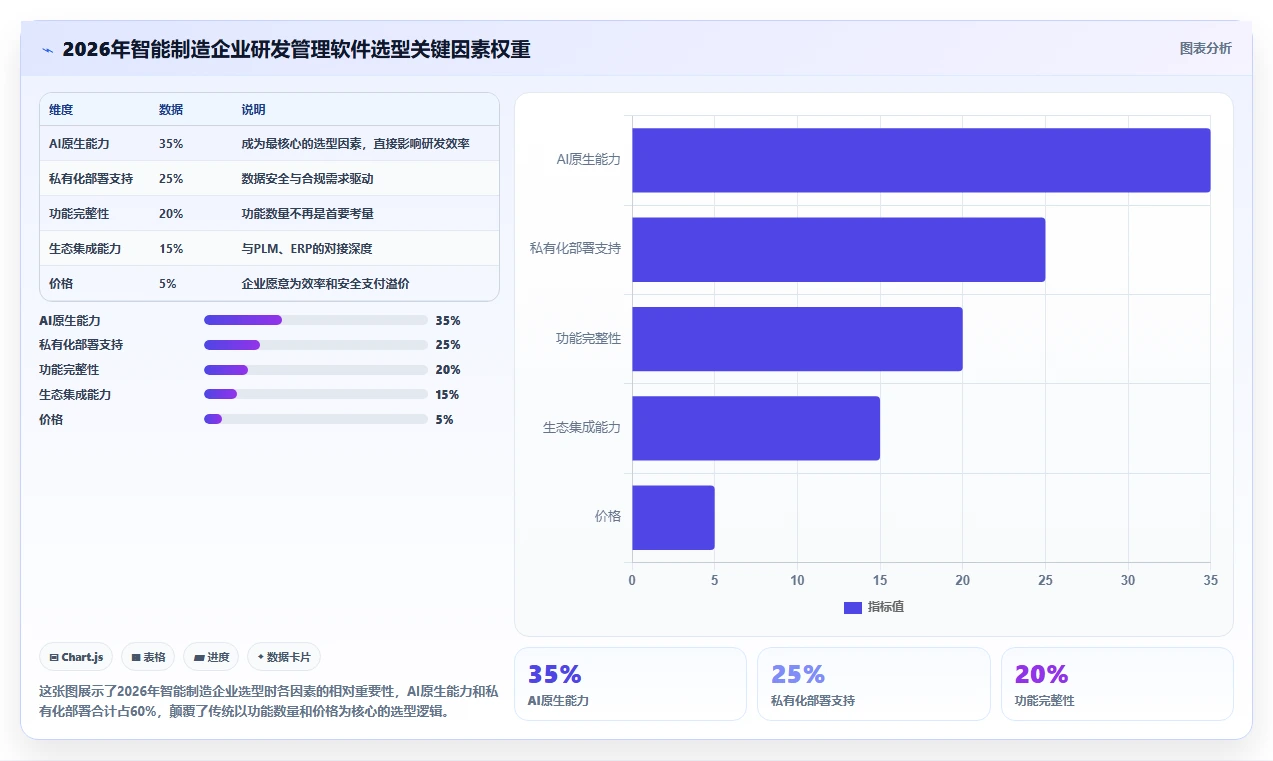
Task: Select the 数据卡片 tag chip
Action: [284, 657]
